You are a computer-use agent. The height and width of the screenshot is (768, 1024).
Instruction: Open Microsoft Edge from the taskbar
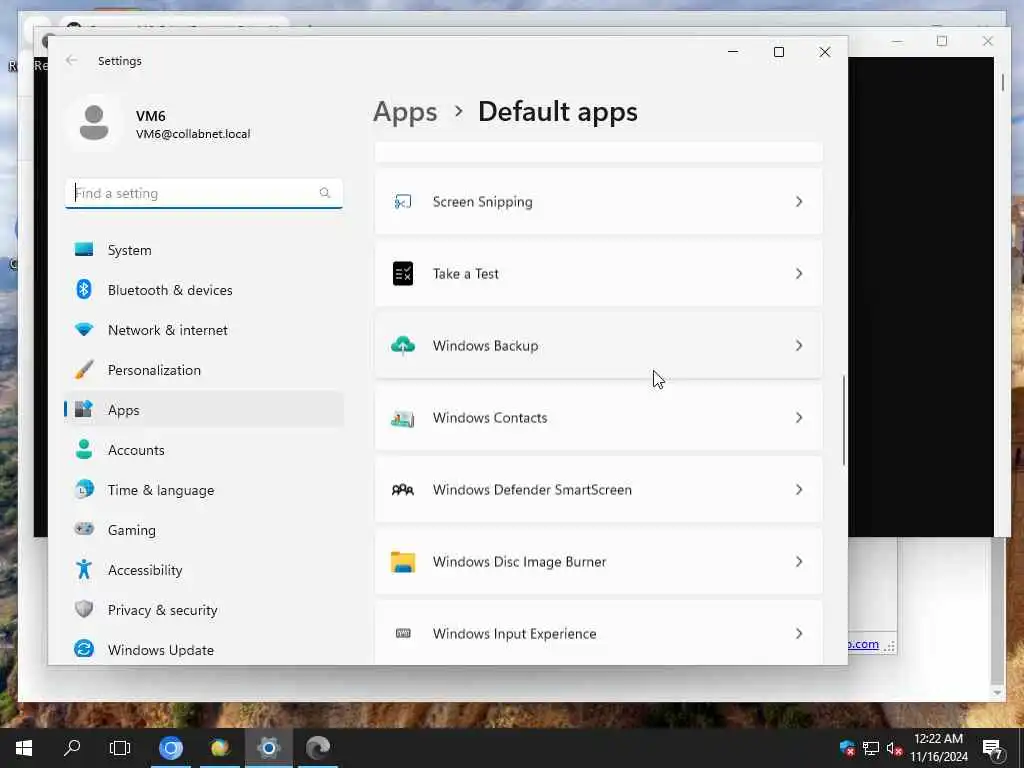(318, 748)
